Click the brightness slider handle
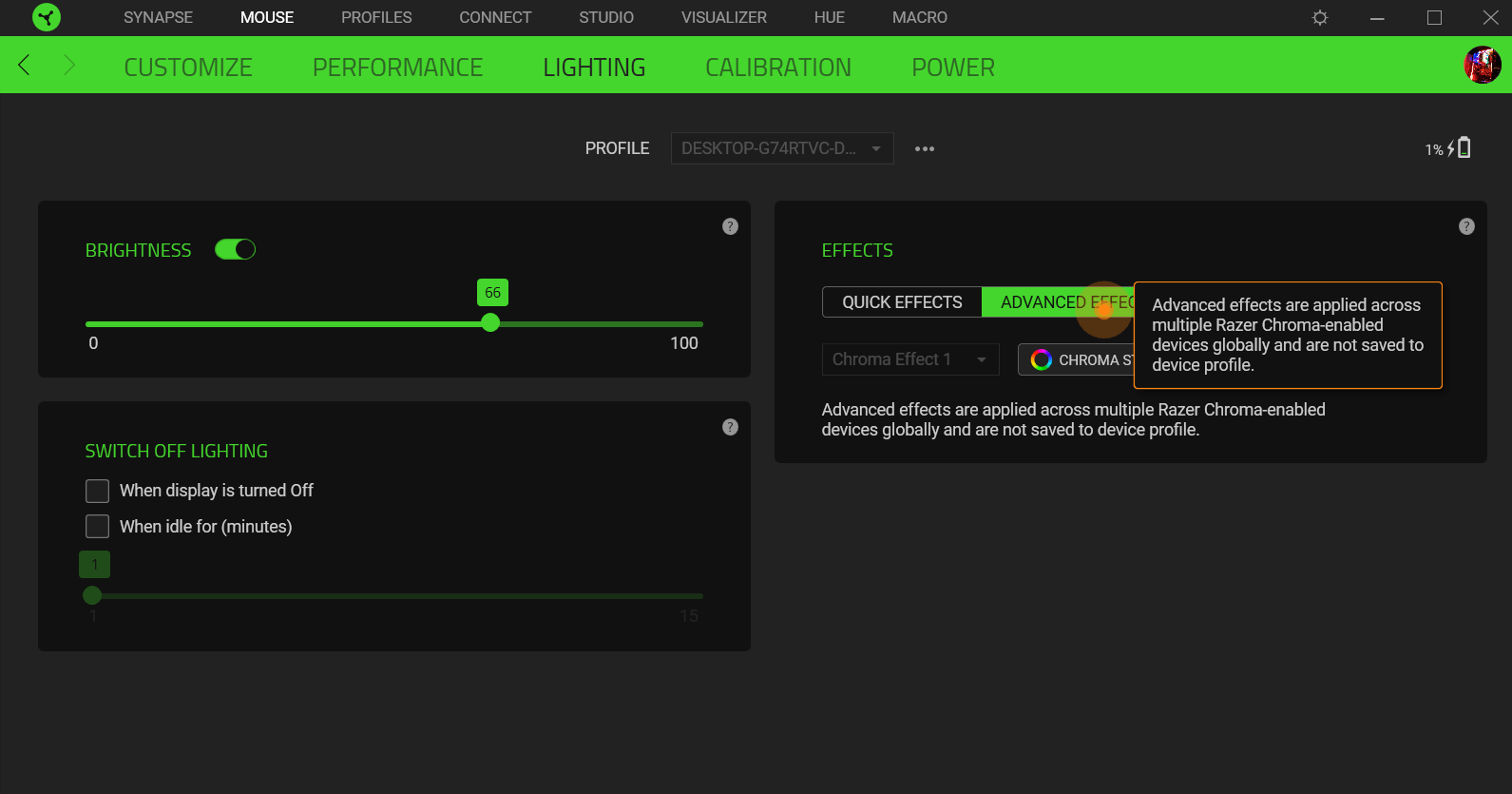The height and width of the screenshot is (794, 1512). (490, 323)
